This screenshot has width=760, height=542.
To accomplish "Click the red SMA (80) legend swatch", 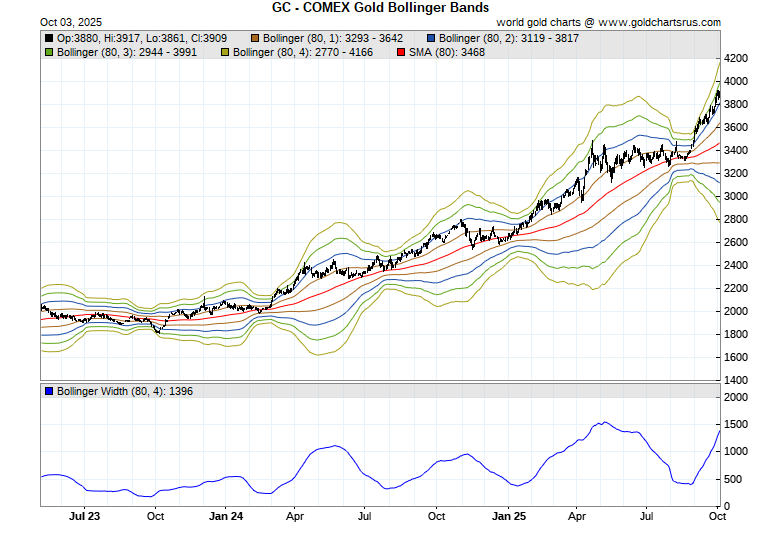I will pyautogui.click(x=402, y=51).
